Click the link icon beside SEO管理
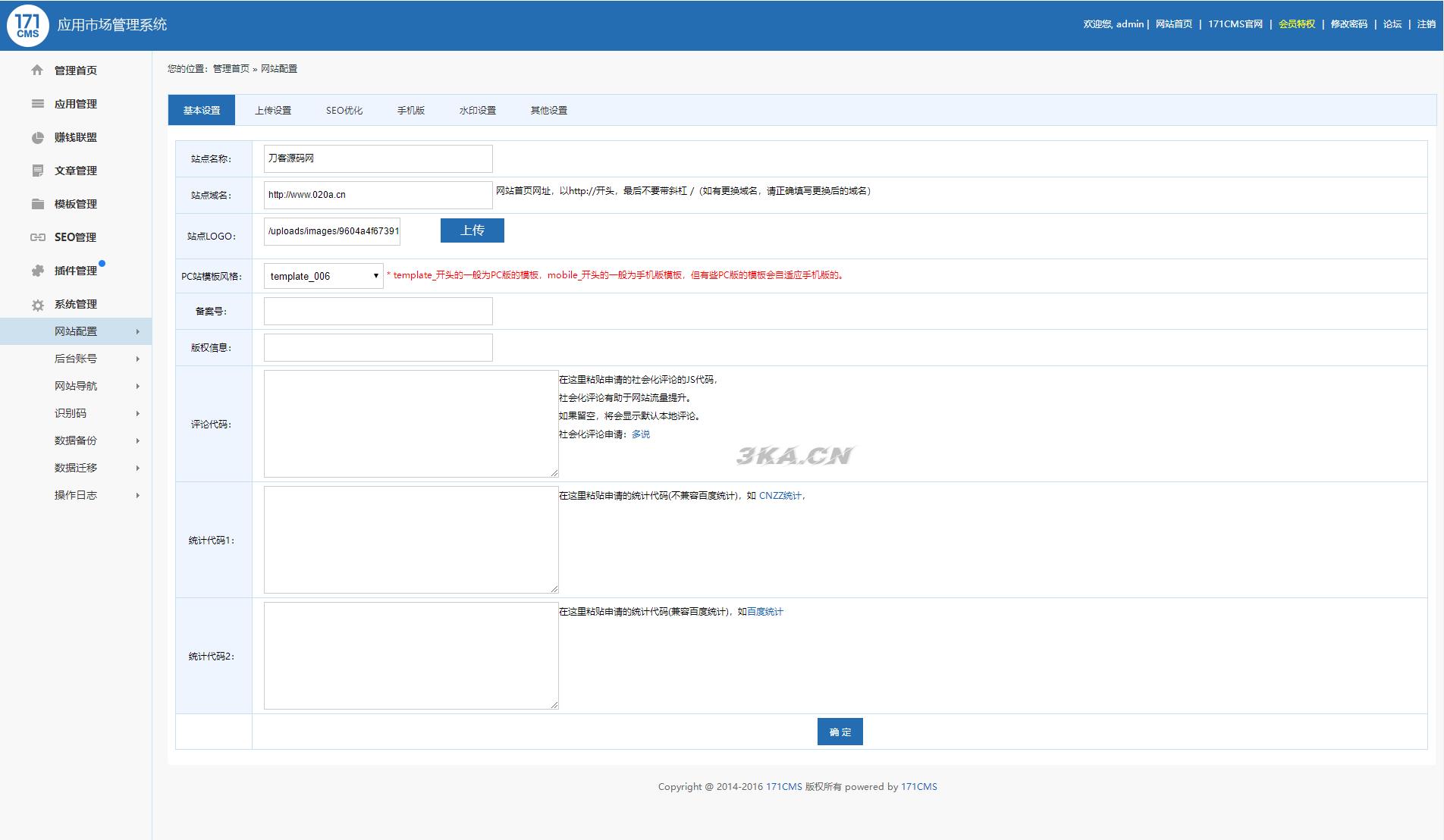 (37, 237)
